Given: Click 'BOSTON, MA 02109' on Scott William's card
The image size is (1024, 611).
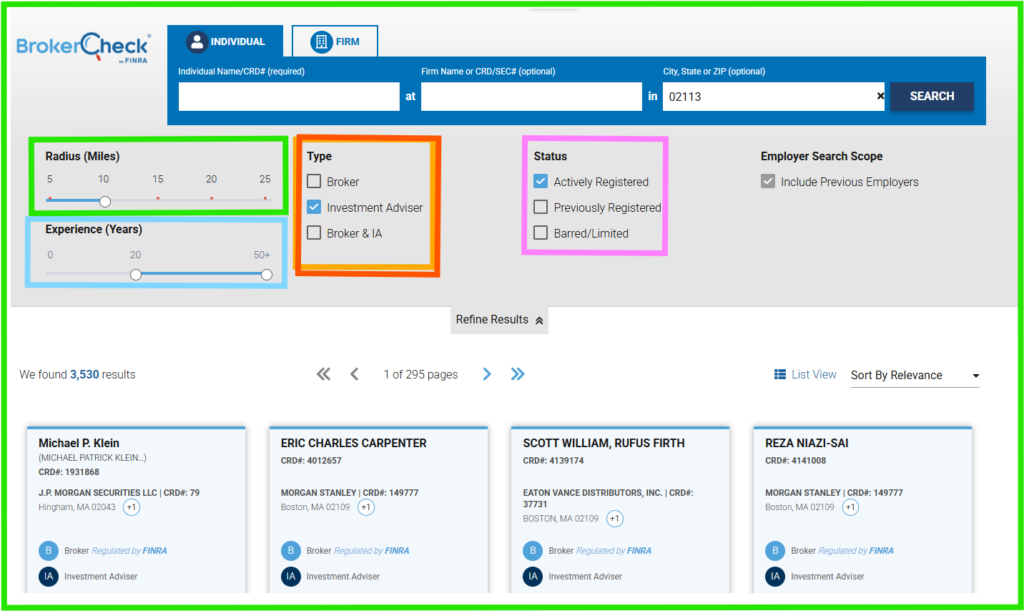Looking at the screenshot, I should (x=560, y=519).
